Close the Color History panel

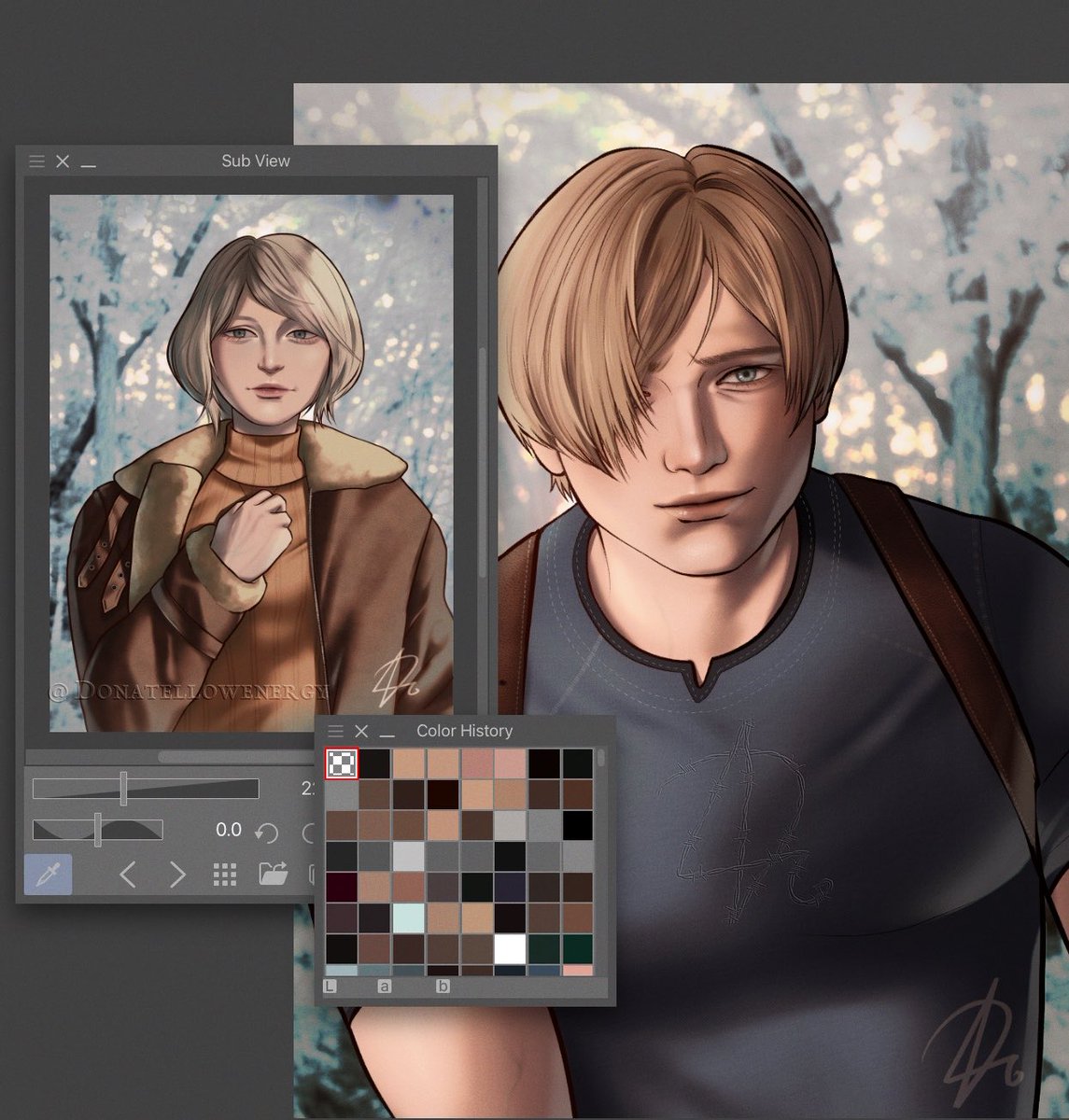tap(361, 731)
